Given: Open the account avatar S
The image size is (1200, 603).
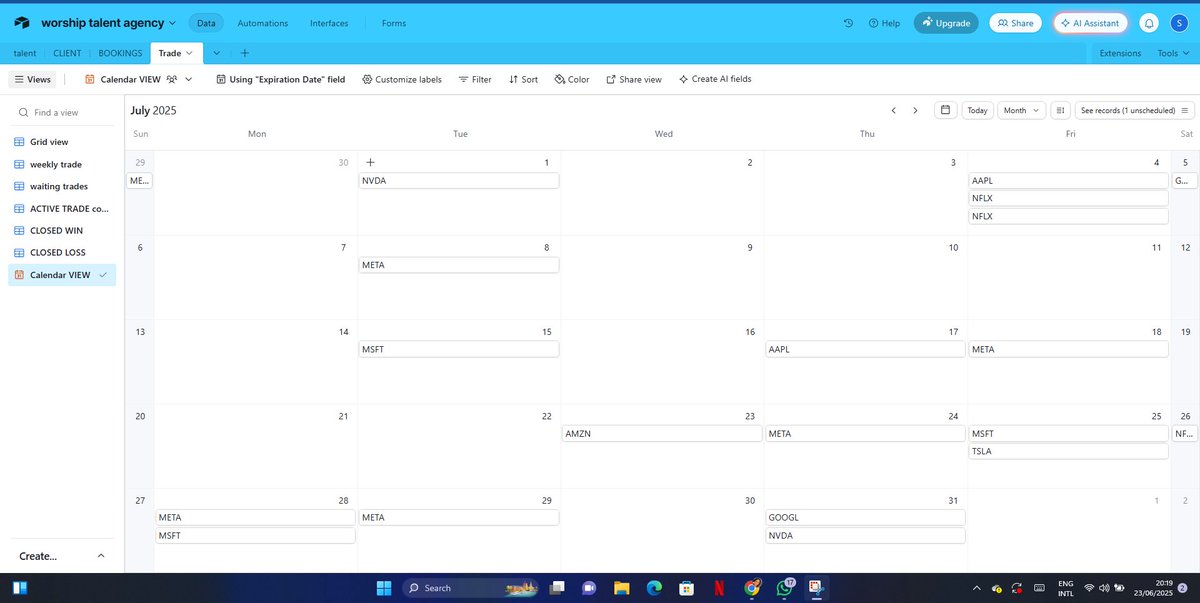Looking at the screenshot, I should click(1179, 23).
